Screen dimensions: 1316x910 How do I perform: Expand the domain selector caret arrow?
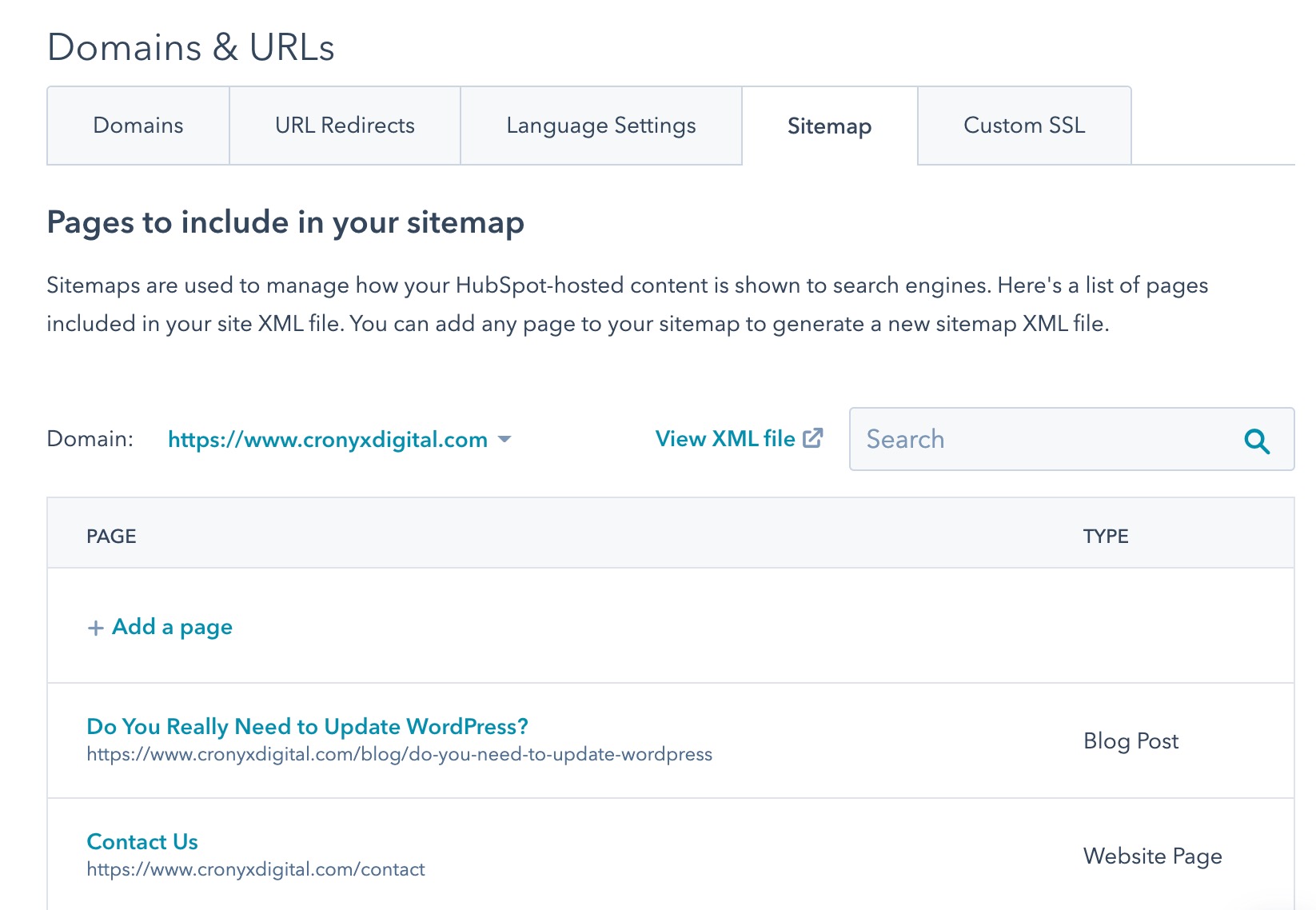coord(504,439)
